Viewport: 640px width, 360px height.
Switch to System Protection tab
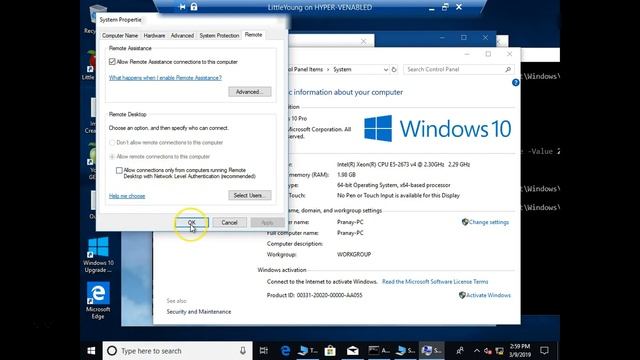tap(219, 36)
